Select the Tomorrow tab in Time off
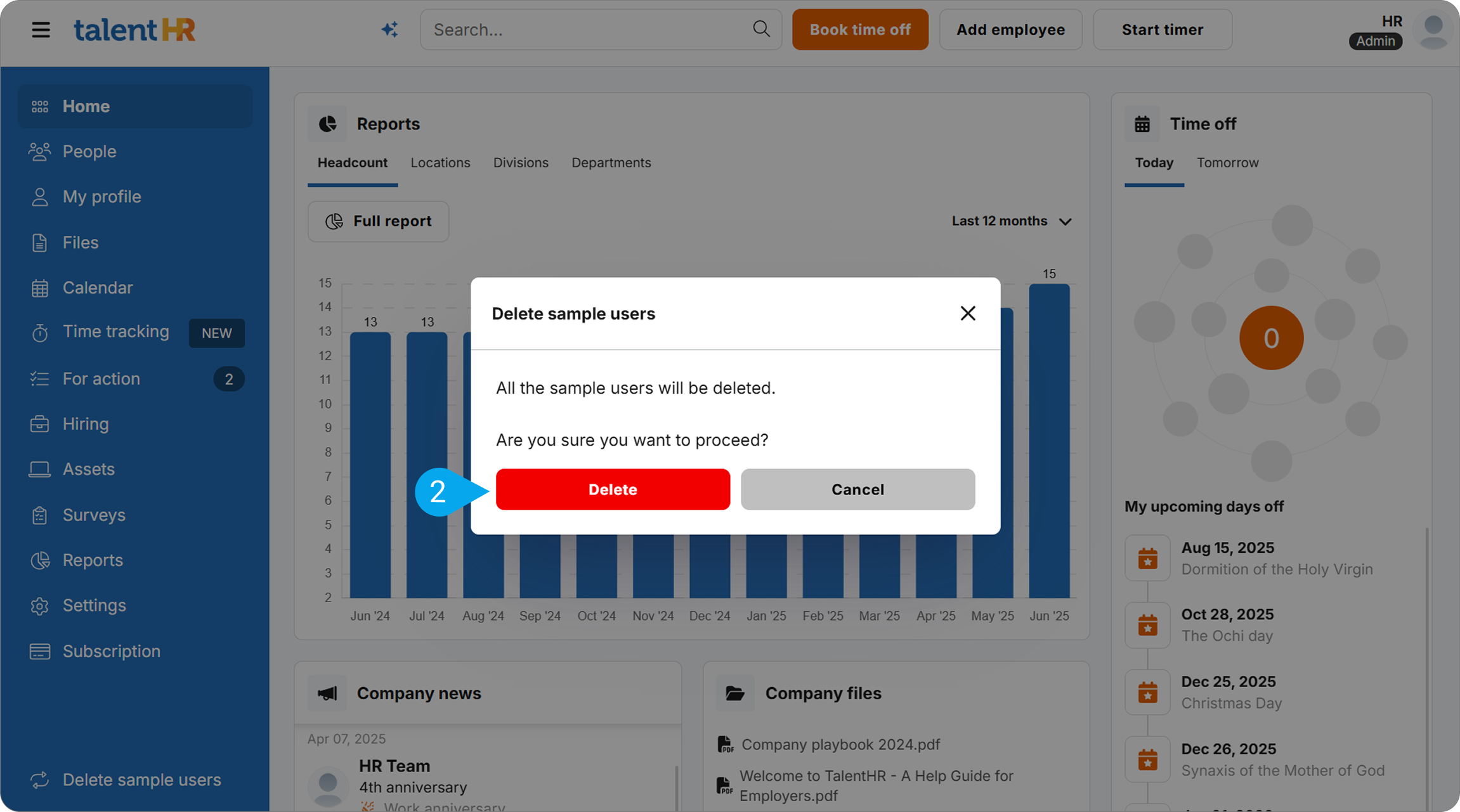 coord(1228,163)
